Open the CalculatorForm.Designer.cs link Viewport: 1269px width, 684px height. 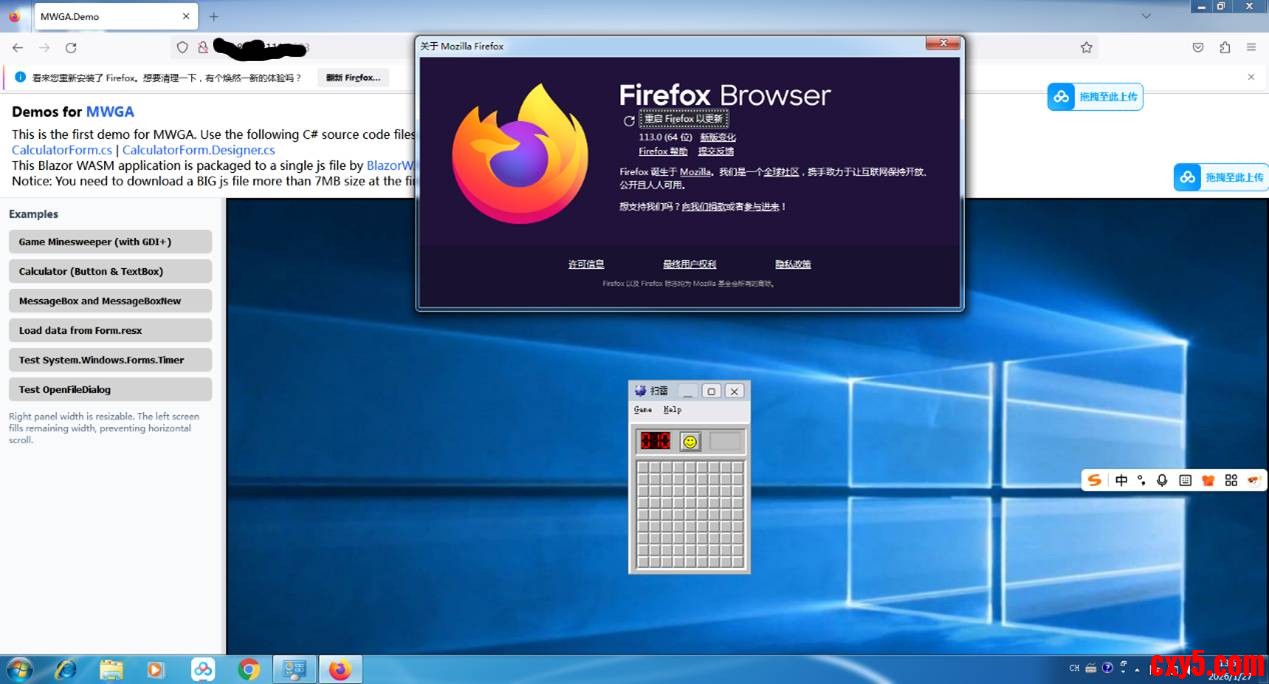tap(198, 150)
